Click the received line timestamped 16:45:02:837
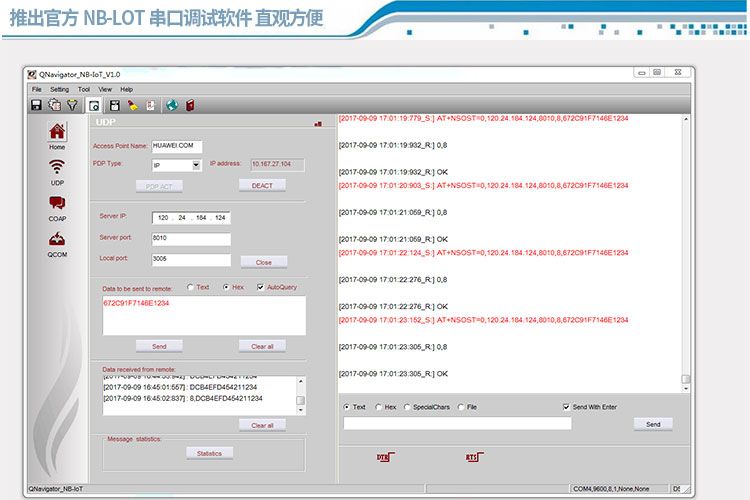This screenshot has width=750, height=500. tap(183, 399)
